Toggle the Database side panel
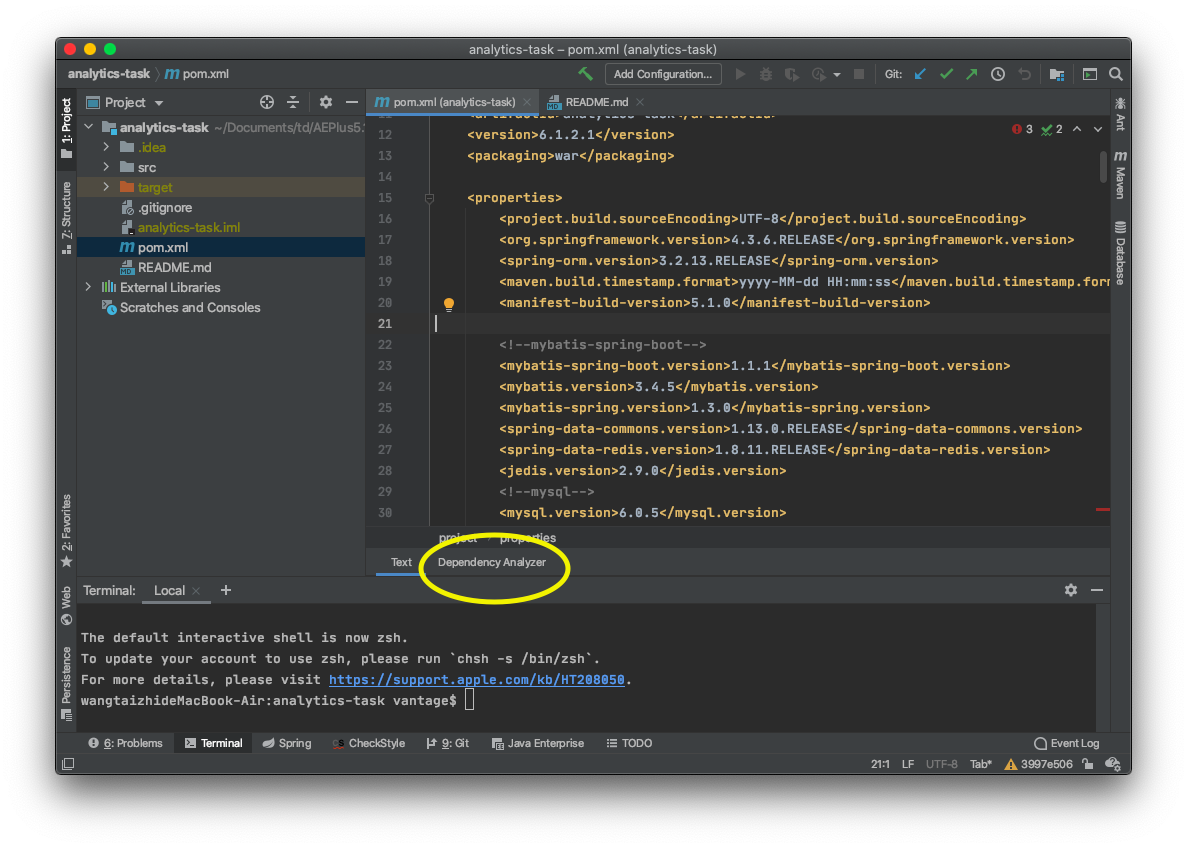Viewport: 1187px width, 848px height. (x=1120, y=253)
